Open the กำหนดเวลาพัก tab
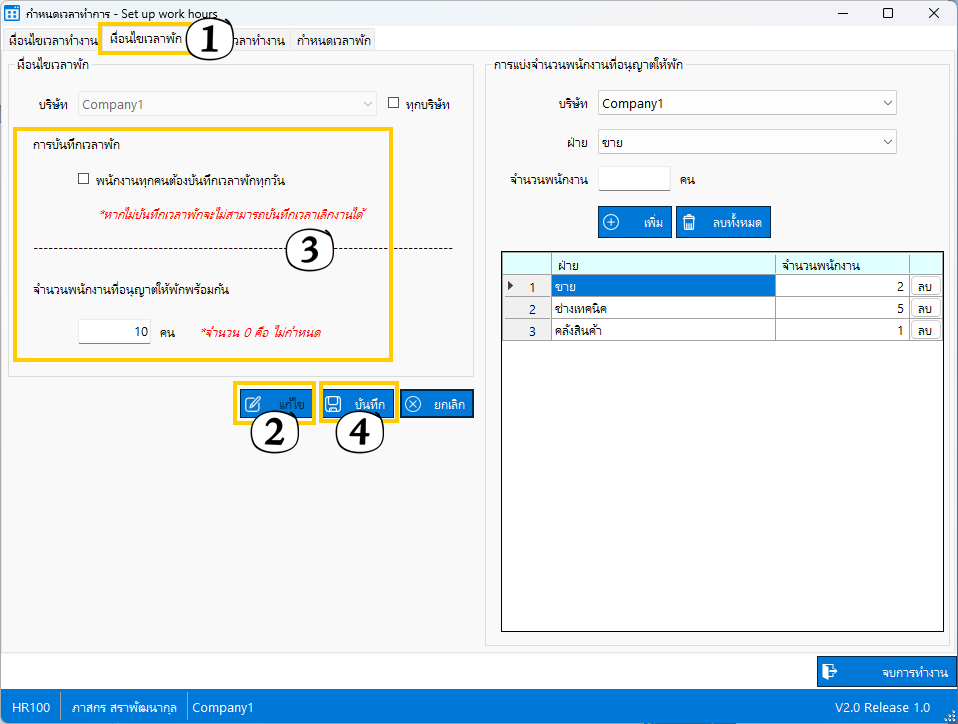 coord(333,41)
